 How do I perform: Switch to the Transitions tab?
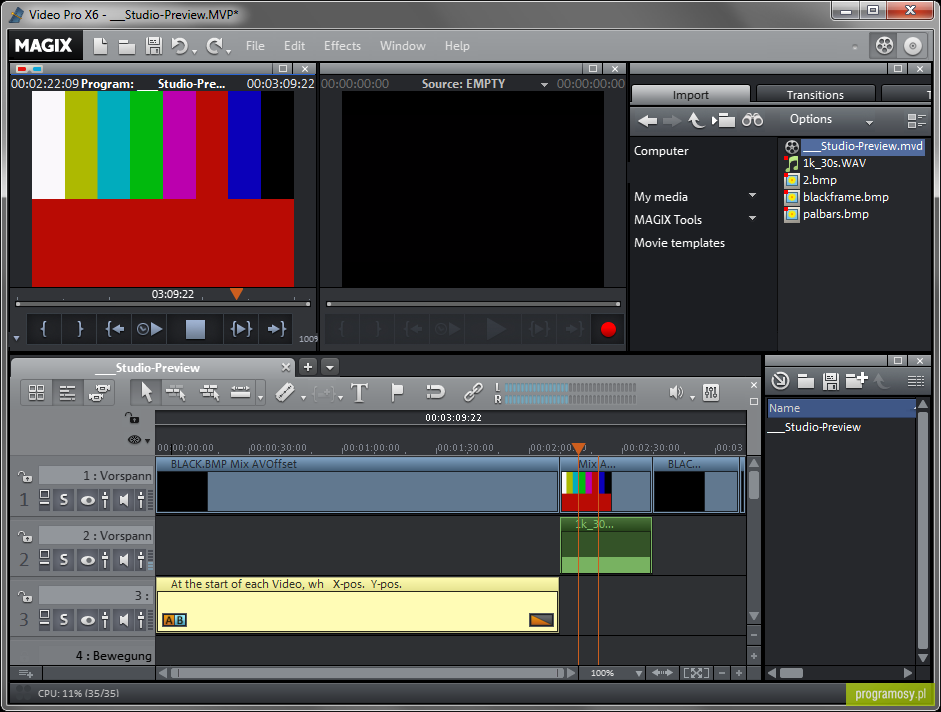815,94
